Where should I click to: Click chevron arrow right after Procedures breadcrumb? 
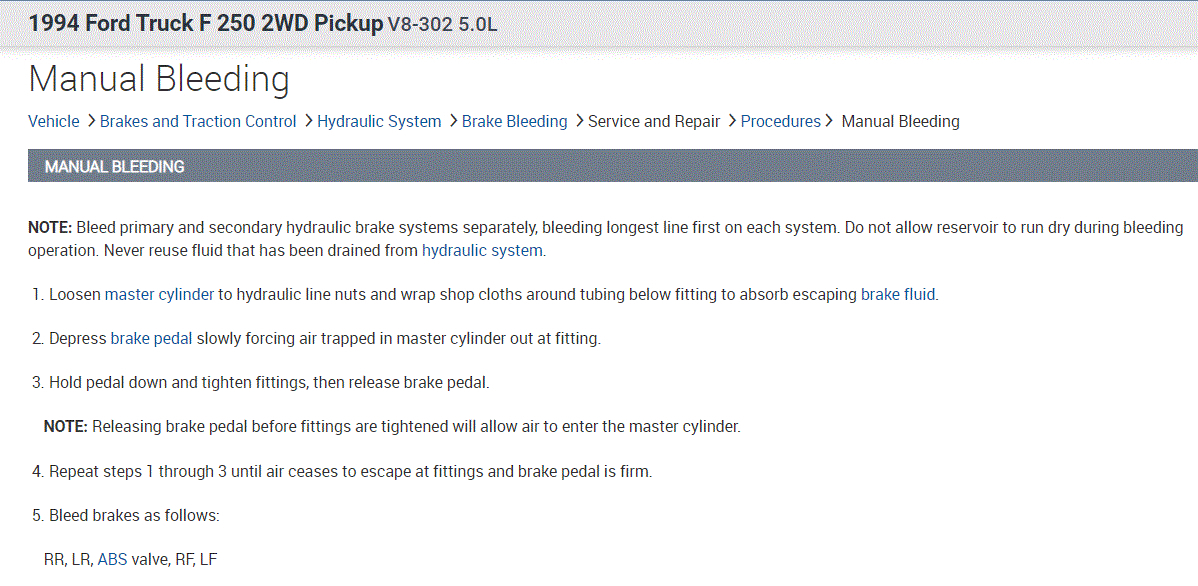[829, 121]
